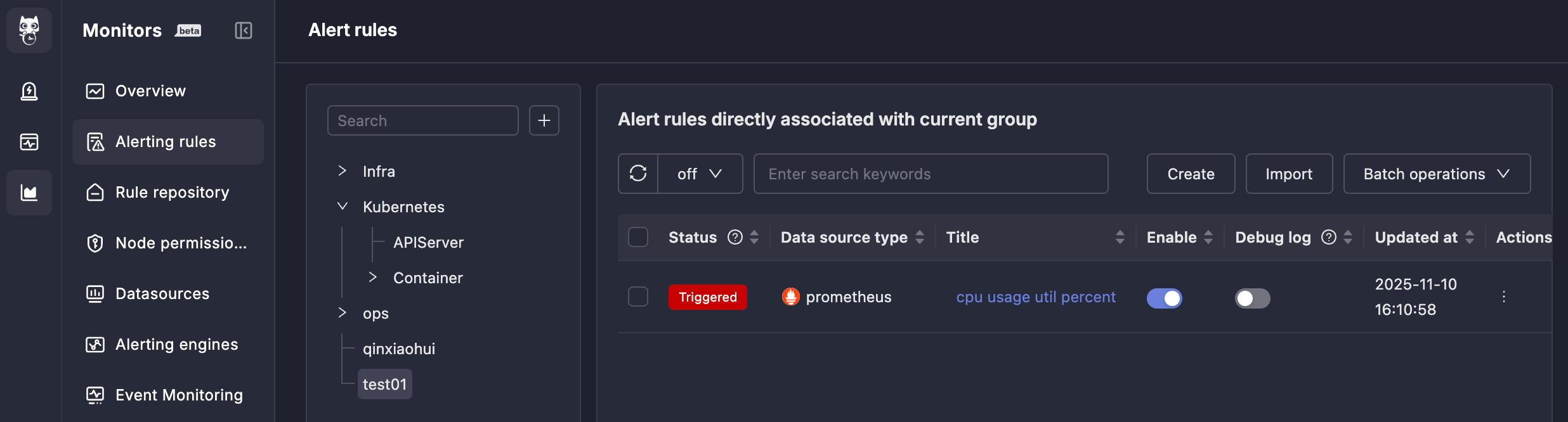The image size is (1568, 422).
Task: Open the alerts bell icon in left rail
Action: pos(29,91)
